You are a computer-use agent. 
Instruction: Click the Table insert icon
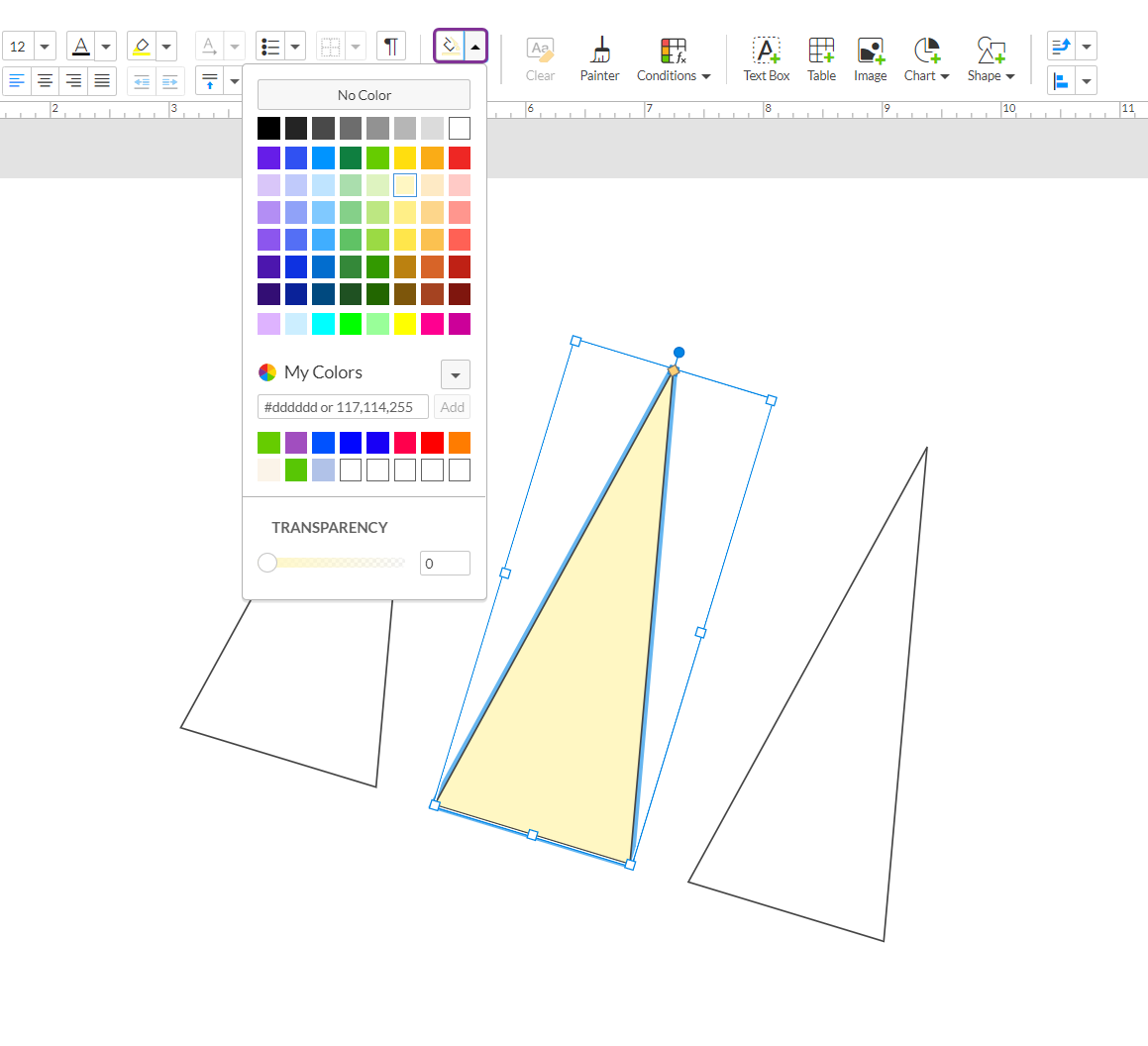[x=821, y=59]
